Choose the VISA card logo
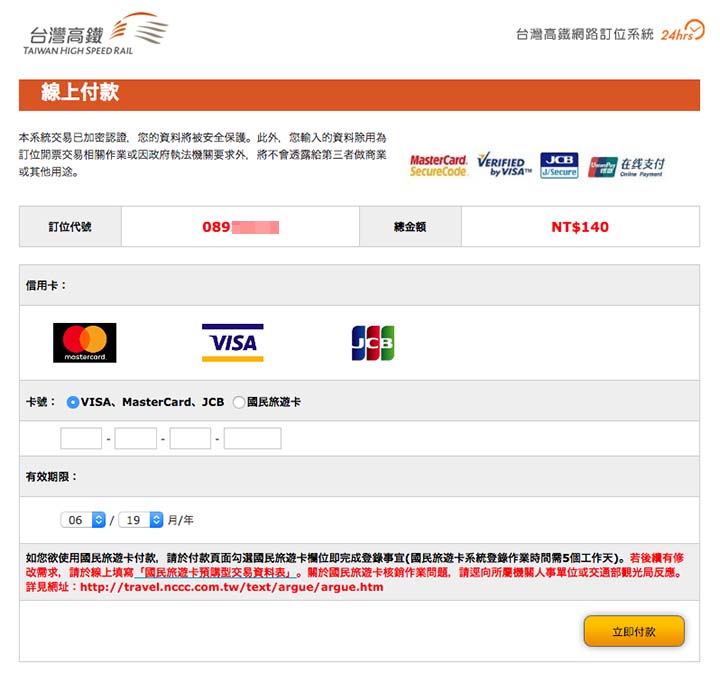 pos(233,342)
